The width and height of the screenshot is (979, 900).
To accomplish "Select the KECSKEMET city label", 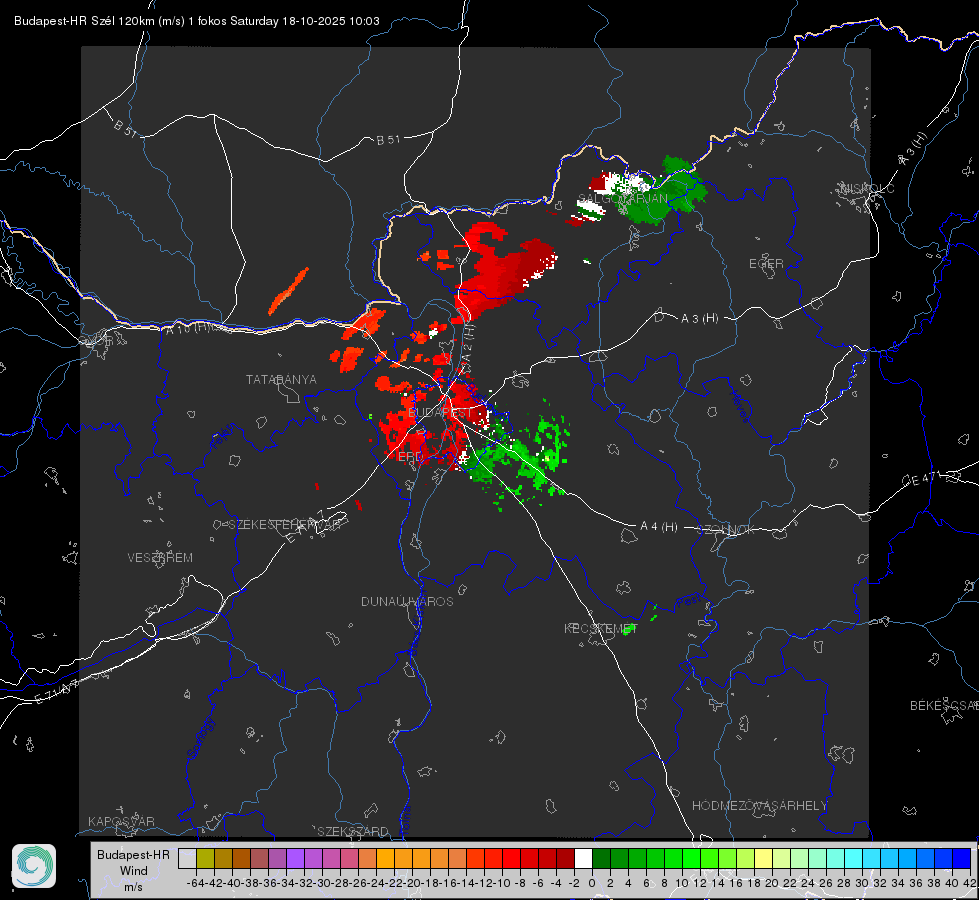I will (x=601, y=628).
